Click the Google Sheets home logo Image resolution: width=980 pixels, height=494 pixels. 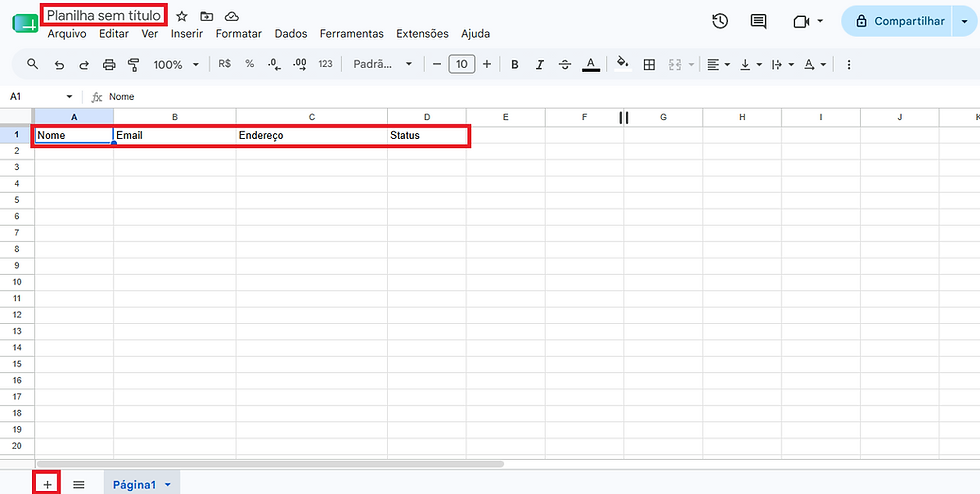(25, 23)
